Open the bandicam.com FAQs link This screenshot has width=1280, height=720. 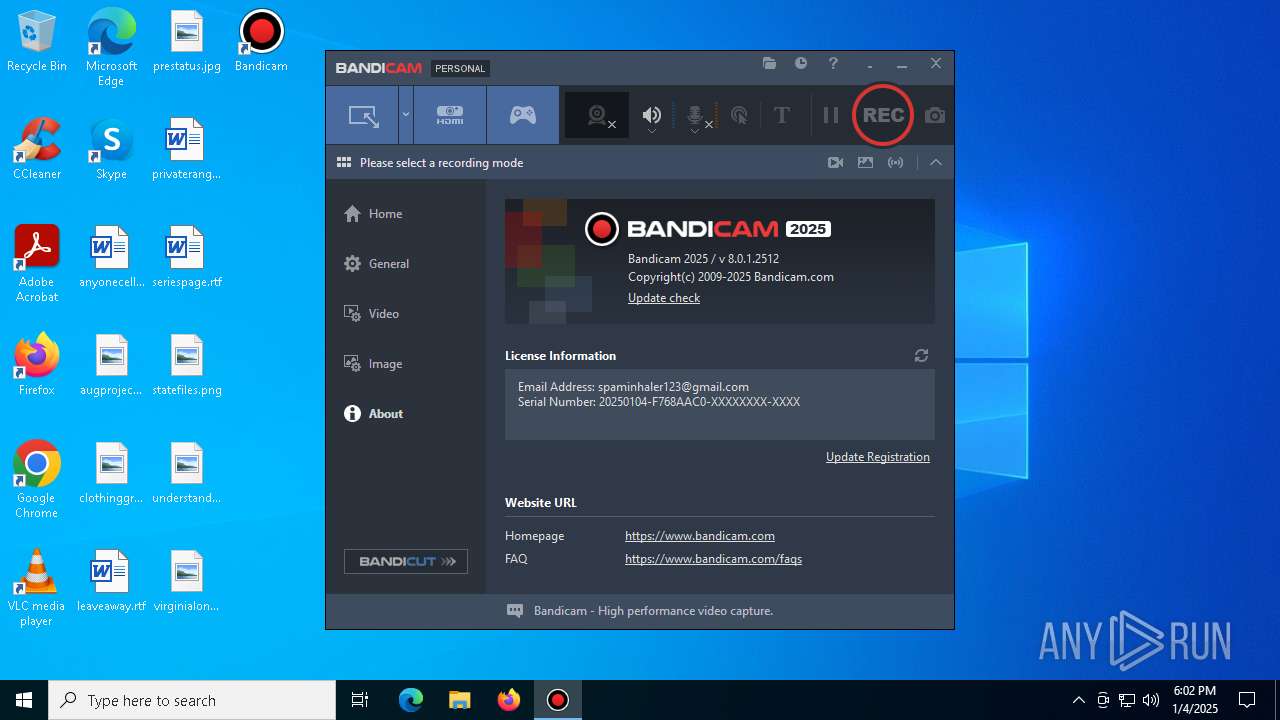tap(713, 559)
